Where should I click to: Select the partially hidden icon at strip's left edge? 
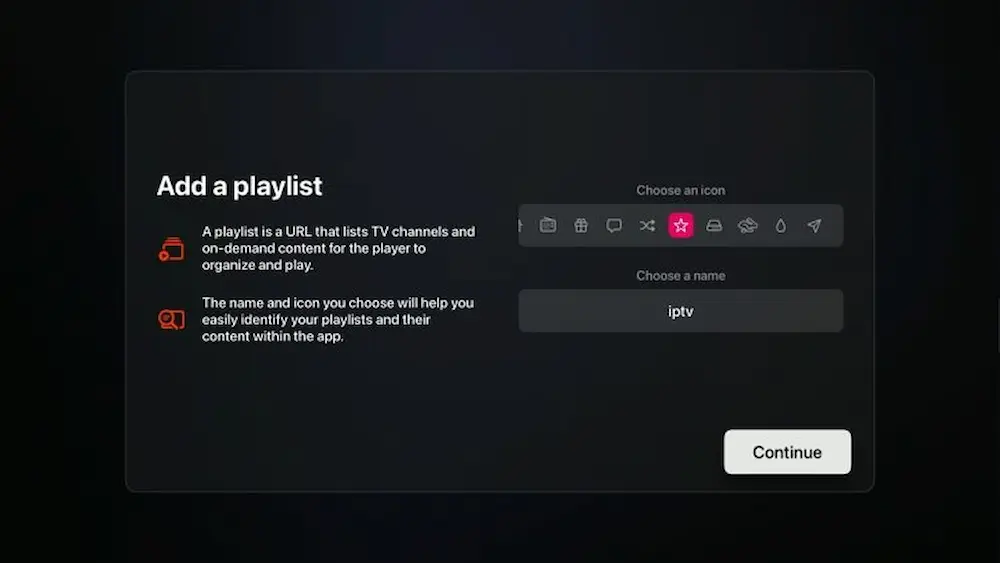pos(521,226)
